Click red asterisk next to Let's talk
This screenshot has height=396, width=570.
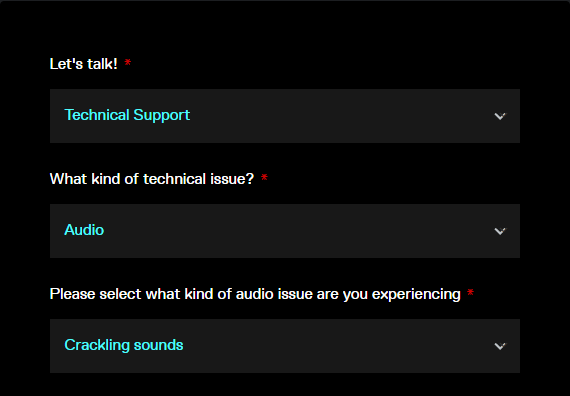(x=128, y=63)
